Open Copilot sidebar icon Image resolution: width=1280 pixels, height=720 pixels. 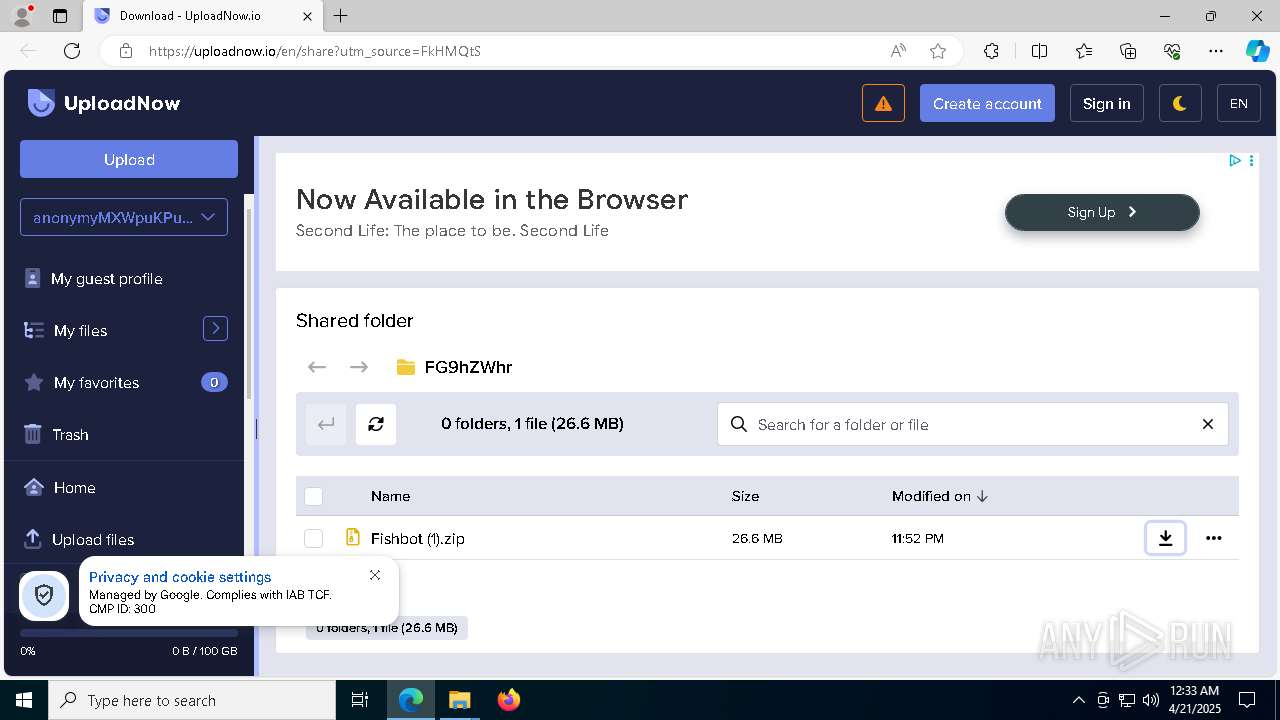1257,51
